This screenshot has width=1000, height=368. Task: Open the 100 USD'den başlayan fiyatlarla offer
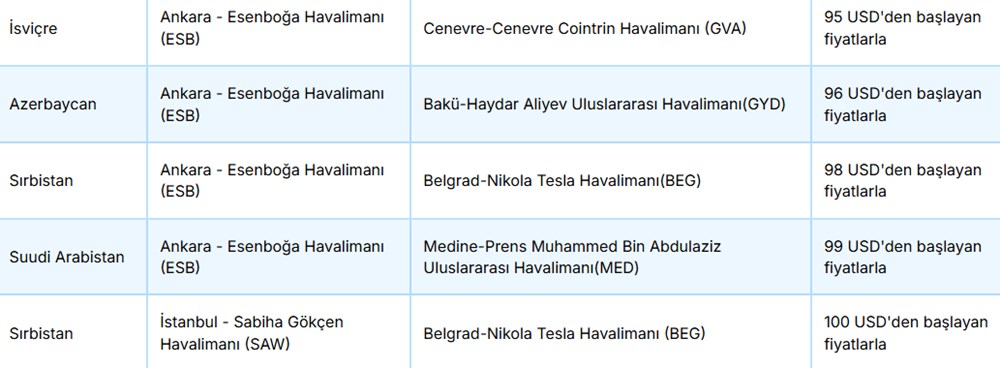pos(906,333)
